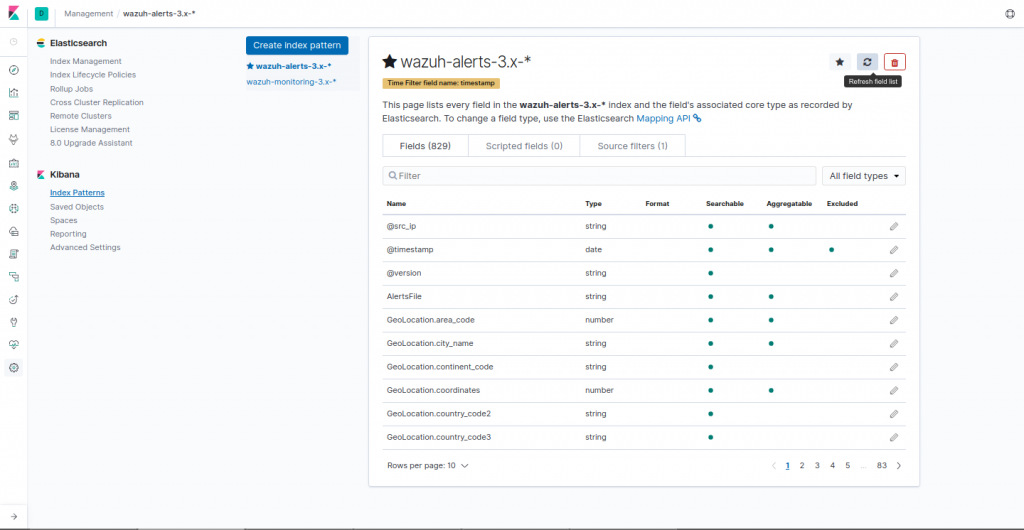Open the green D space avatar

[41, 13]
